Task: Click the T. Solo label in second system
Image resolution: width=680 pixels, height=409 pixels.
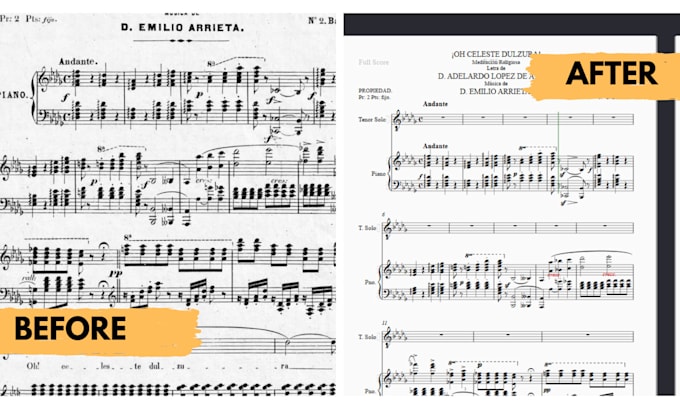Action: click(x=367, y=228)
